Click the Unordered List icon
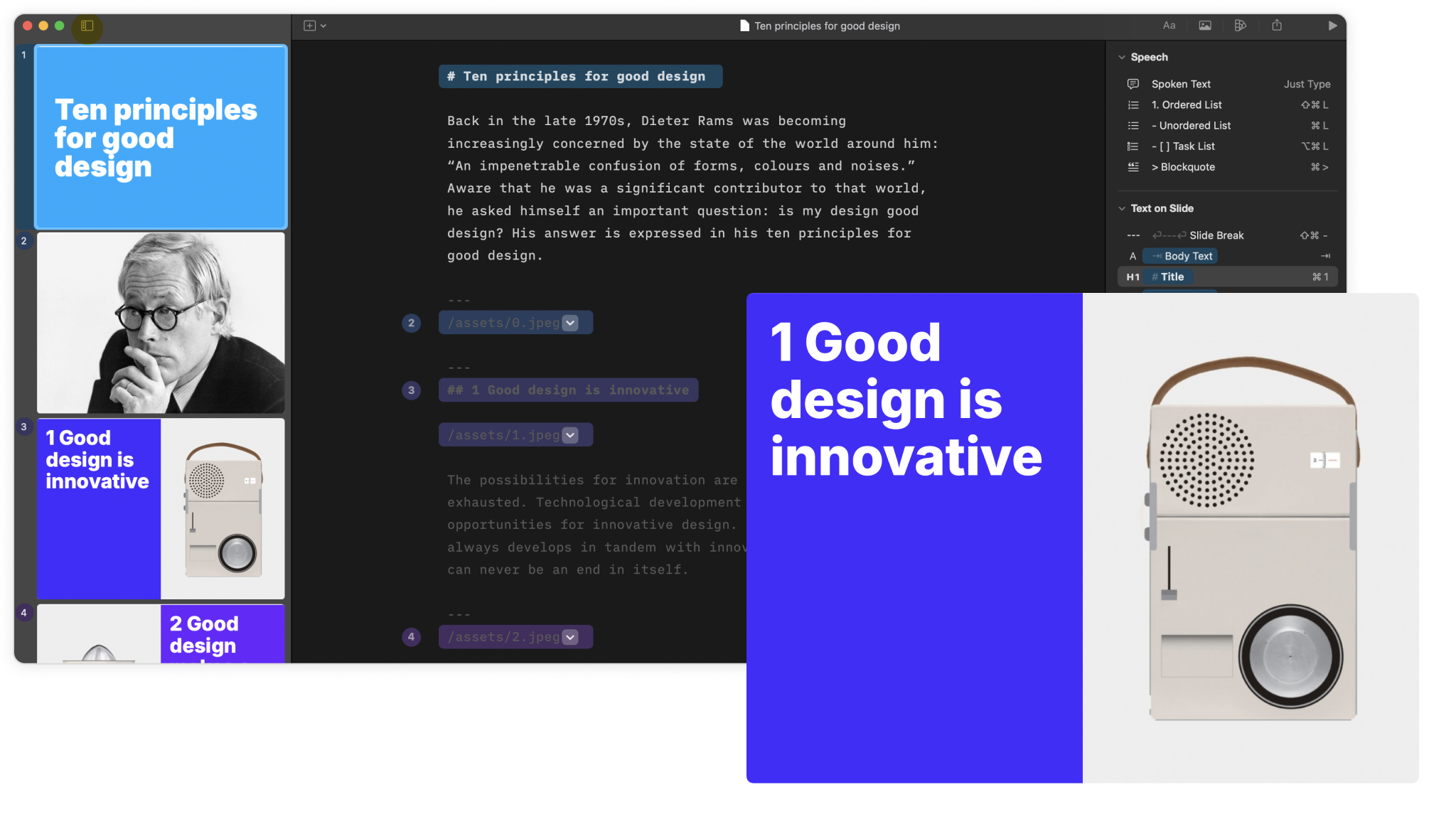This screenshot has width=1456, height=819. (x=1133, y=125)
